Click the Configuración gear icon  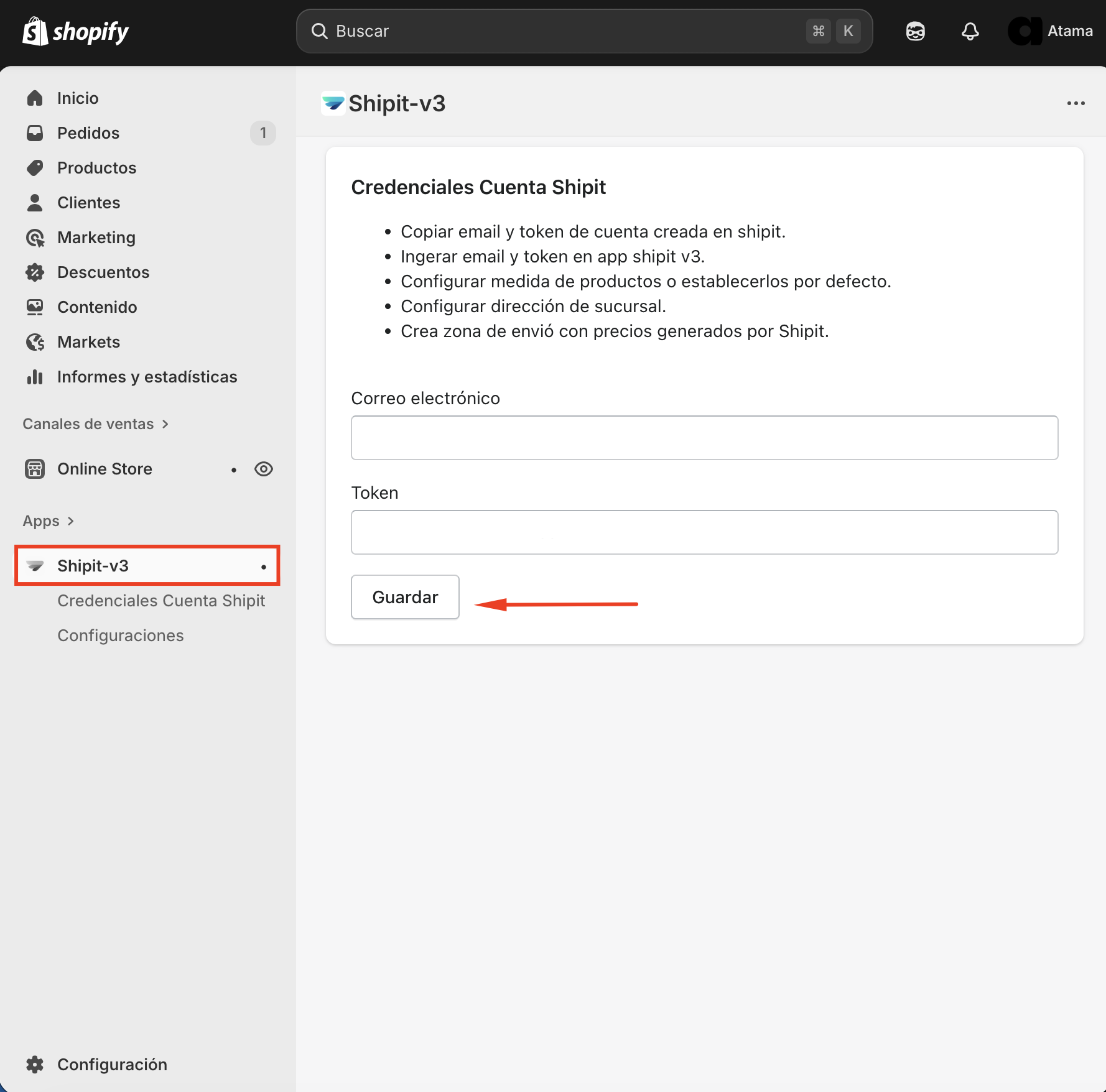point(35,1065)
